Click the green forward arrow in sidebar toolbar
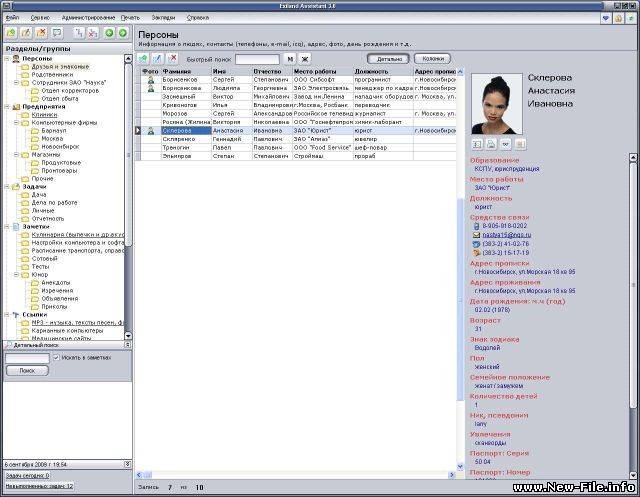This screenshot has width=640, height=497. coord(122,33)
